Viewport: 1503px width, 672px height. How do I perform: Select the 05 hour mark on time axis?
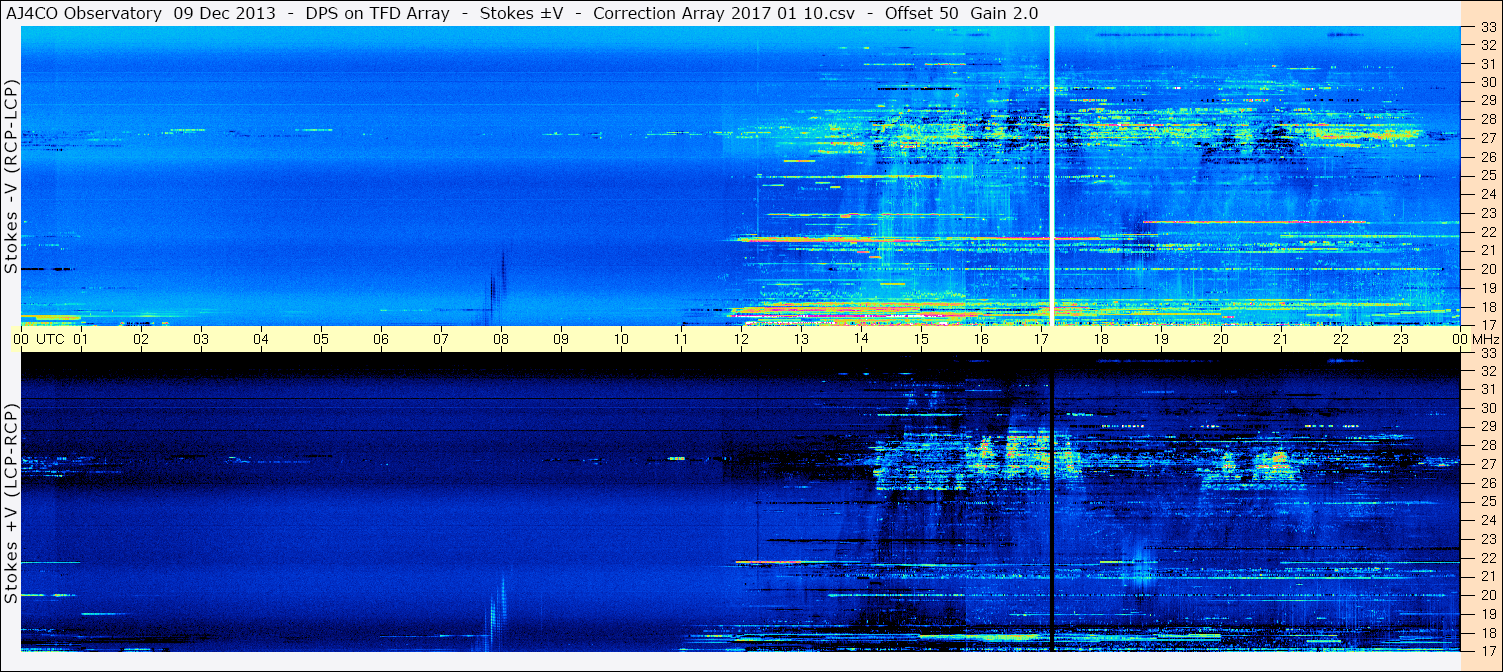point(321,339)
